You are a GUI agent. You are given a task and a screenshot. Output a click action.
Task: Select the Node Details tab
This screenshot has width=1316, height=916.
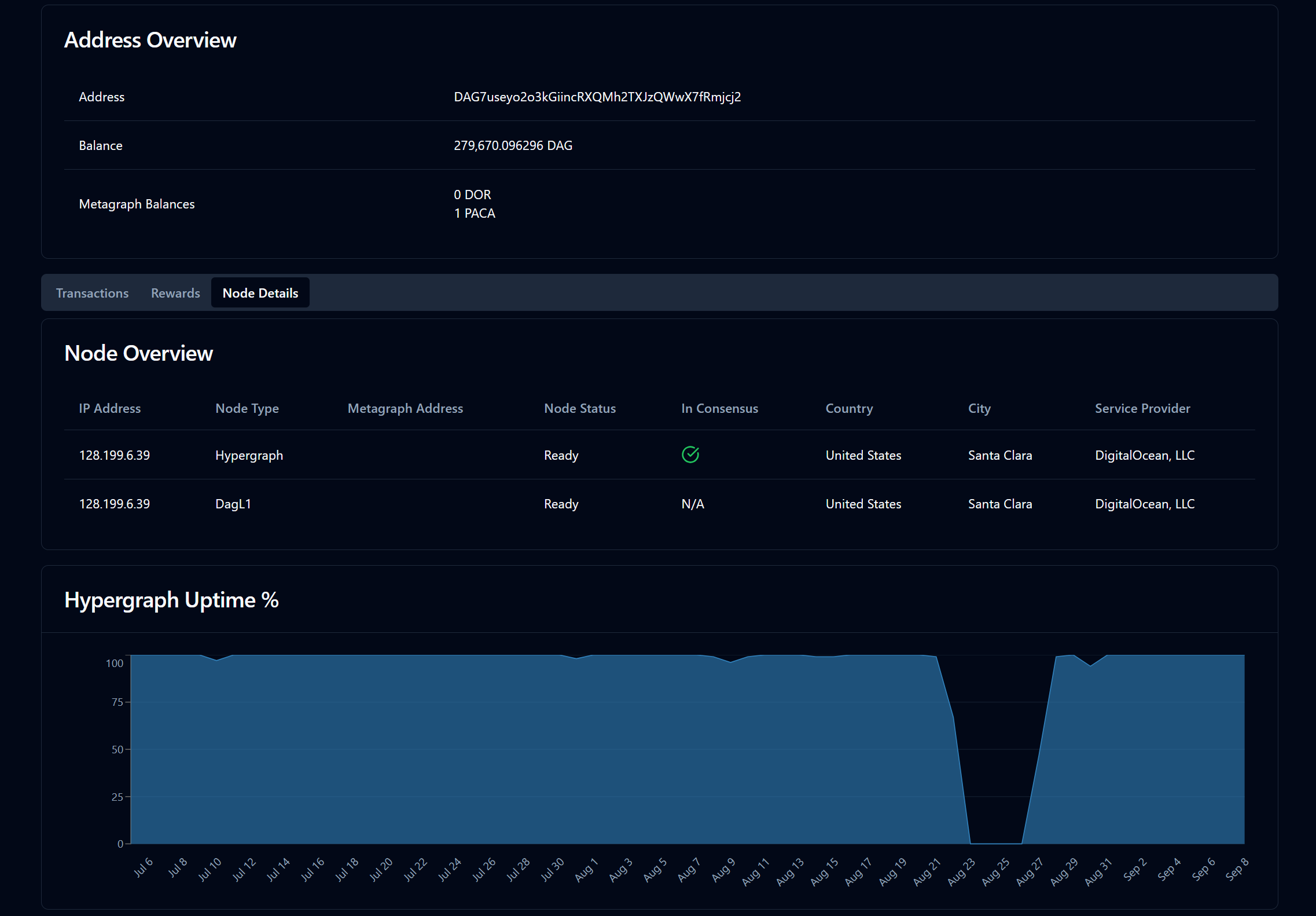[260, 293]
